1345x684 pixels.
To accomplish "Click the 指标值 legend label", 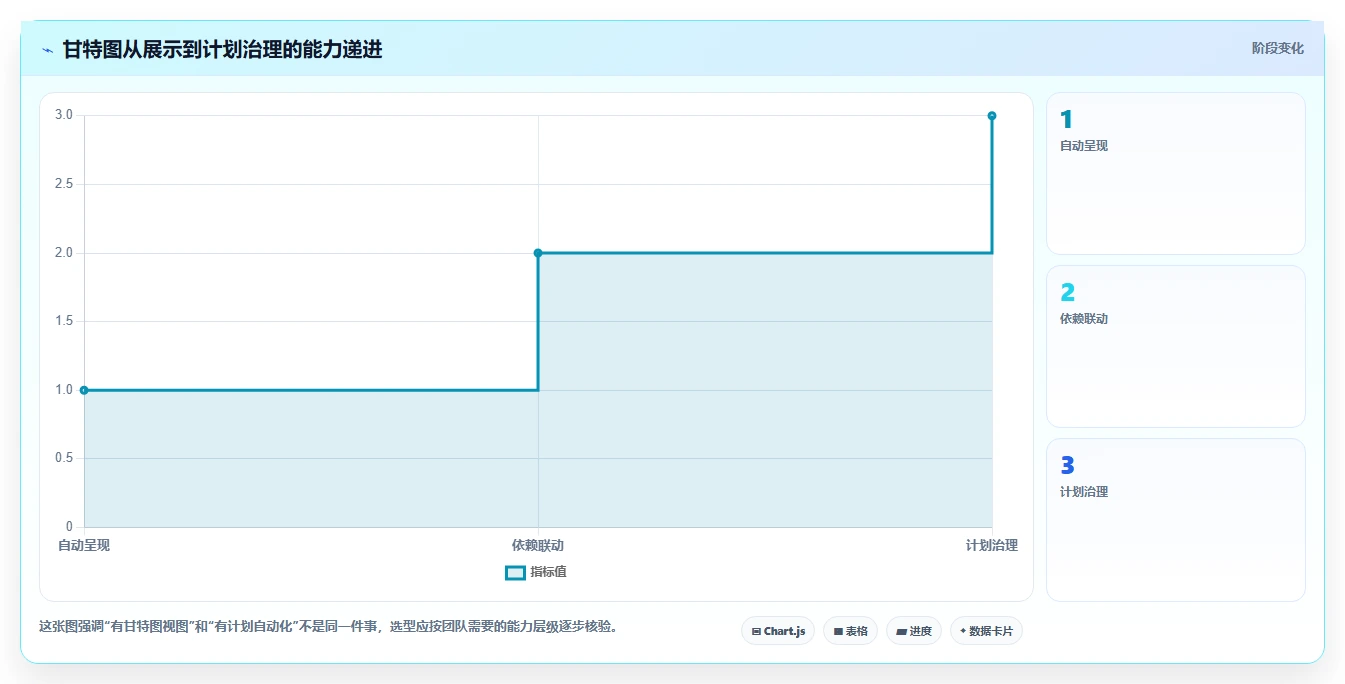I will coord(548,572).
